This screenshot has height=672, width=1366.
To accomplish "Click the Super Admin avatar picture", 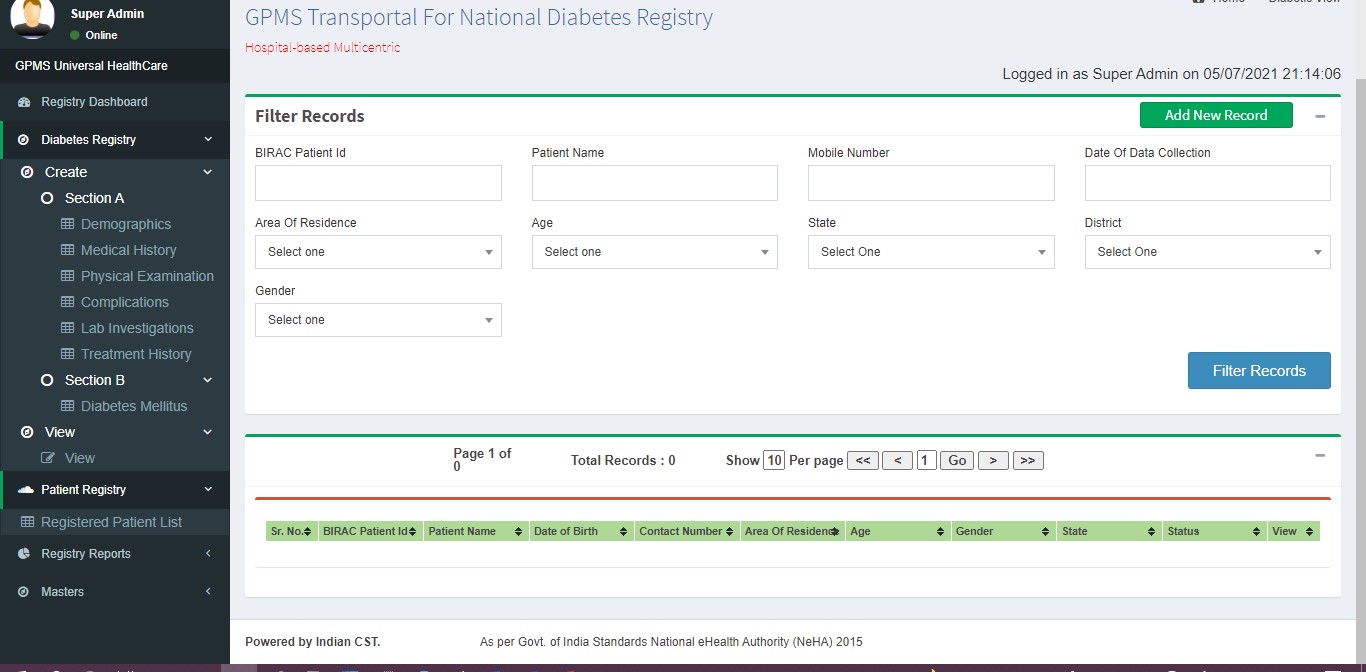I will pyautogui.click(x=32, y=20).
